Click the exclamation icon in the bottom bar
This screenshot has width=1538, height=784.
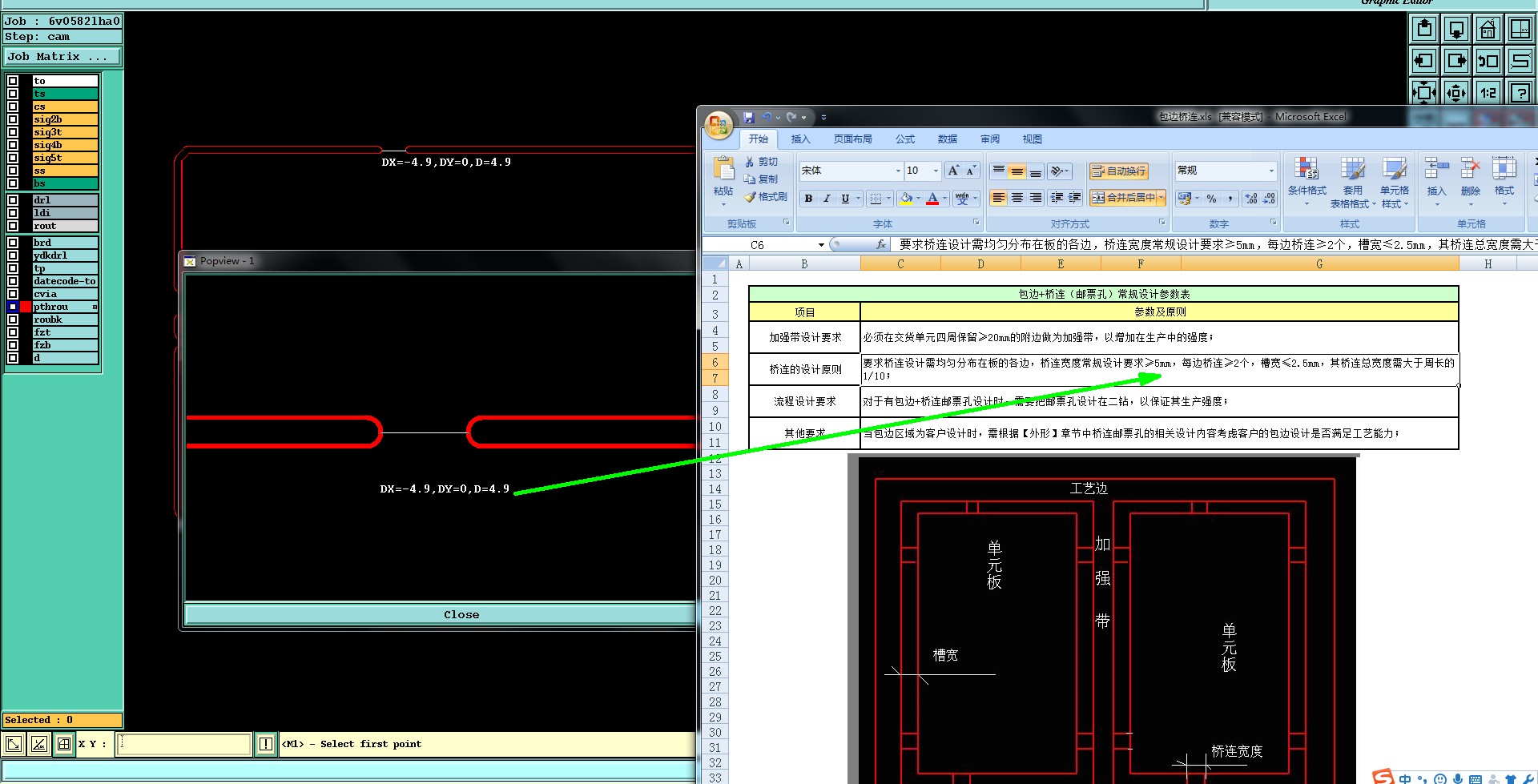pos(266,745)
